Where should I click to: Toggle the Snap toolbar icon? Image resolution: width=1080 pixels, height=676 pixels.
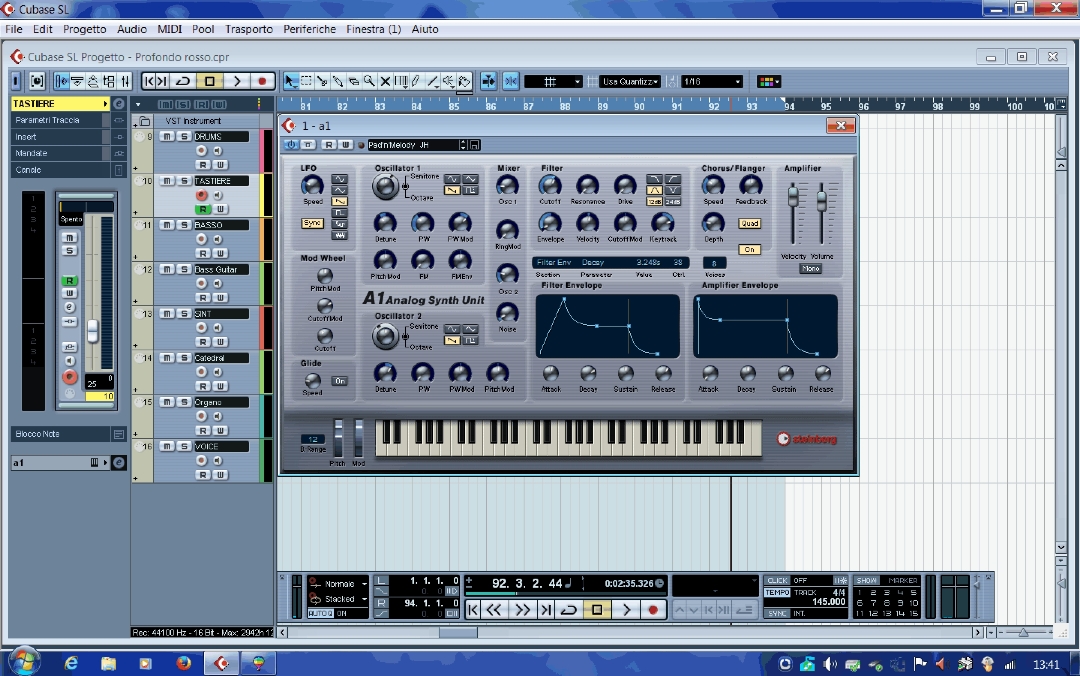511,81
